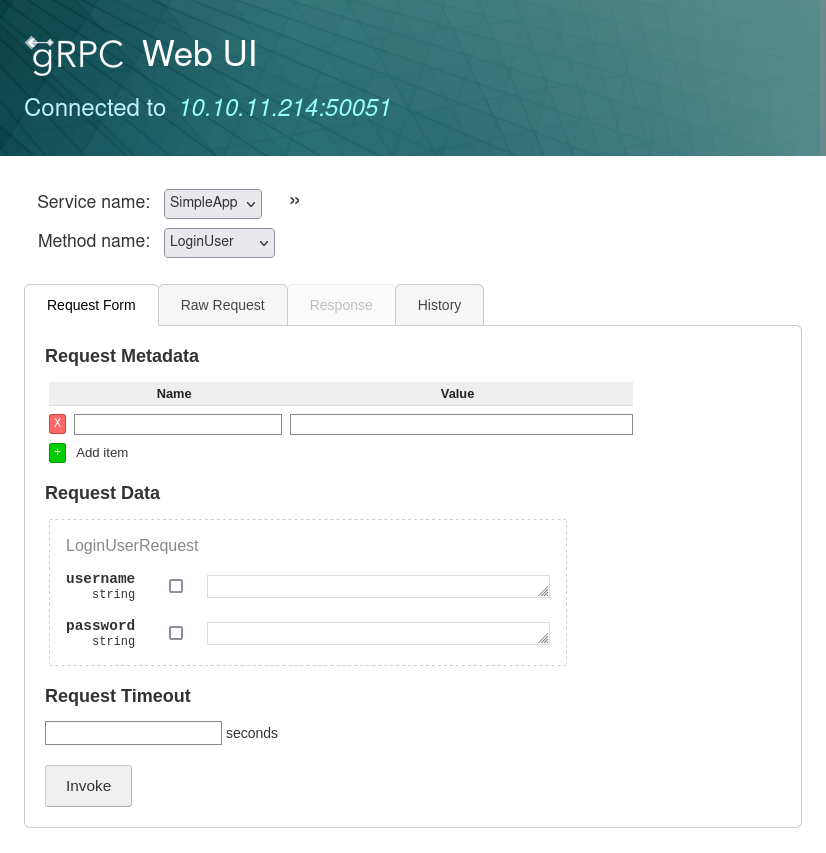Screen dimensions: 826x853
Task: Focus the metadata Value input field
Action: tap(461, 425)
